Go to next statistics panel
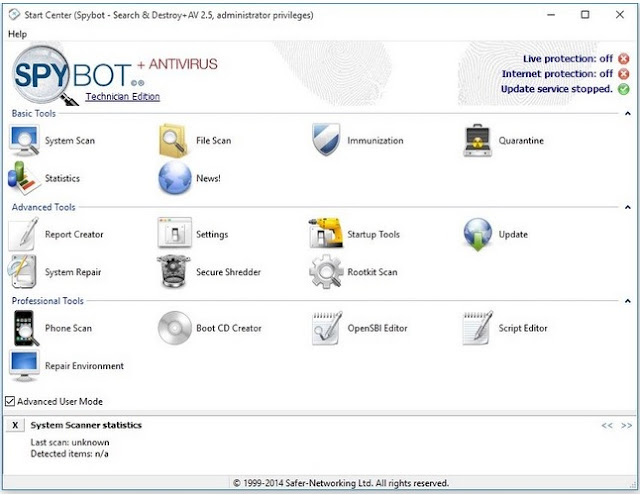Viewport: 640px width, 495px height. pyautogui.click(x=626, y=426)
